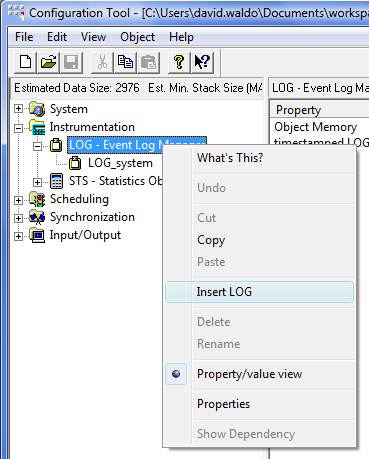The height and width of the screenshot is (459, 369).
Task: Click the What's This pointer help icon
Action: pos(202,62)
